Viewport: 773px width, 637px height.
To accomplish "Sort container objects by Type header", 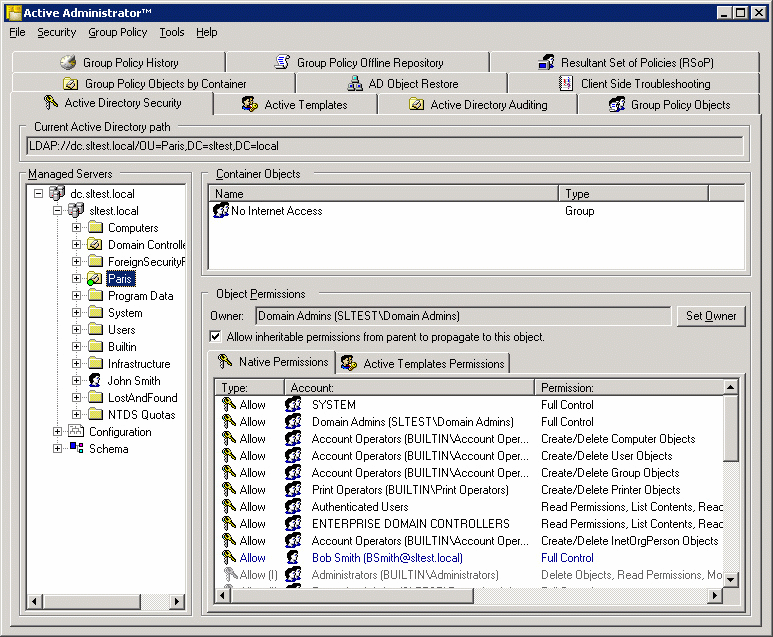I will (x=633, y=194).
